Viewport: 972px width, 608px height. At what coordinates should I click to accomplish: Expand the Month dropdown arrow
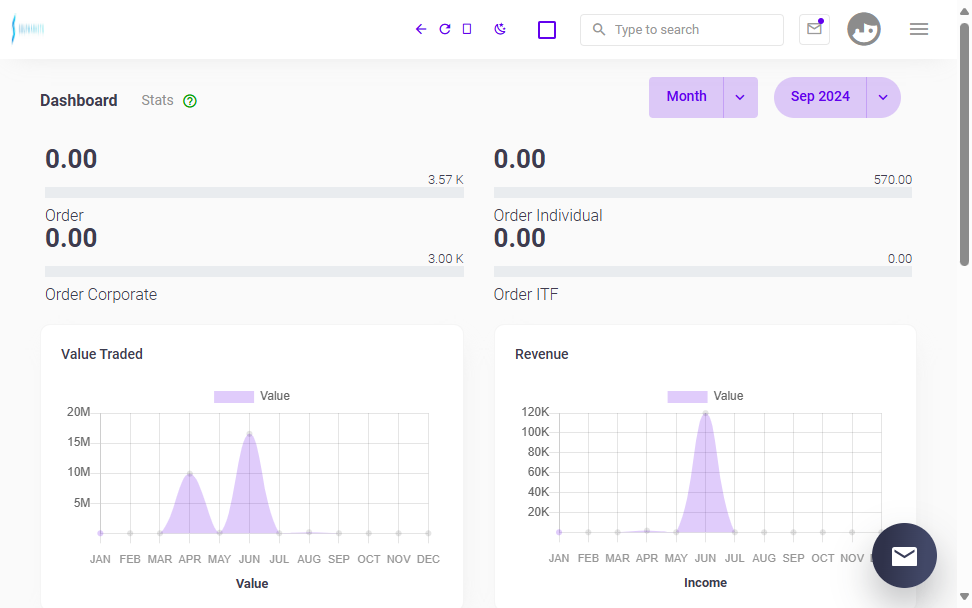tap(740, 97)
